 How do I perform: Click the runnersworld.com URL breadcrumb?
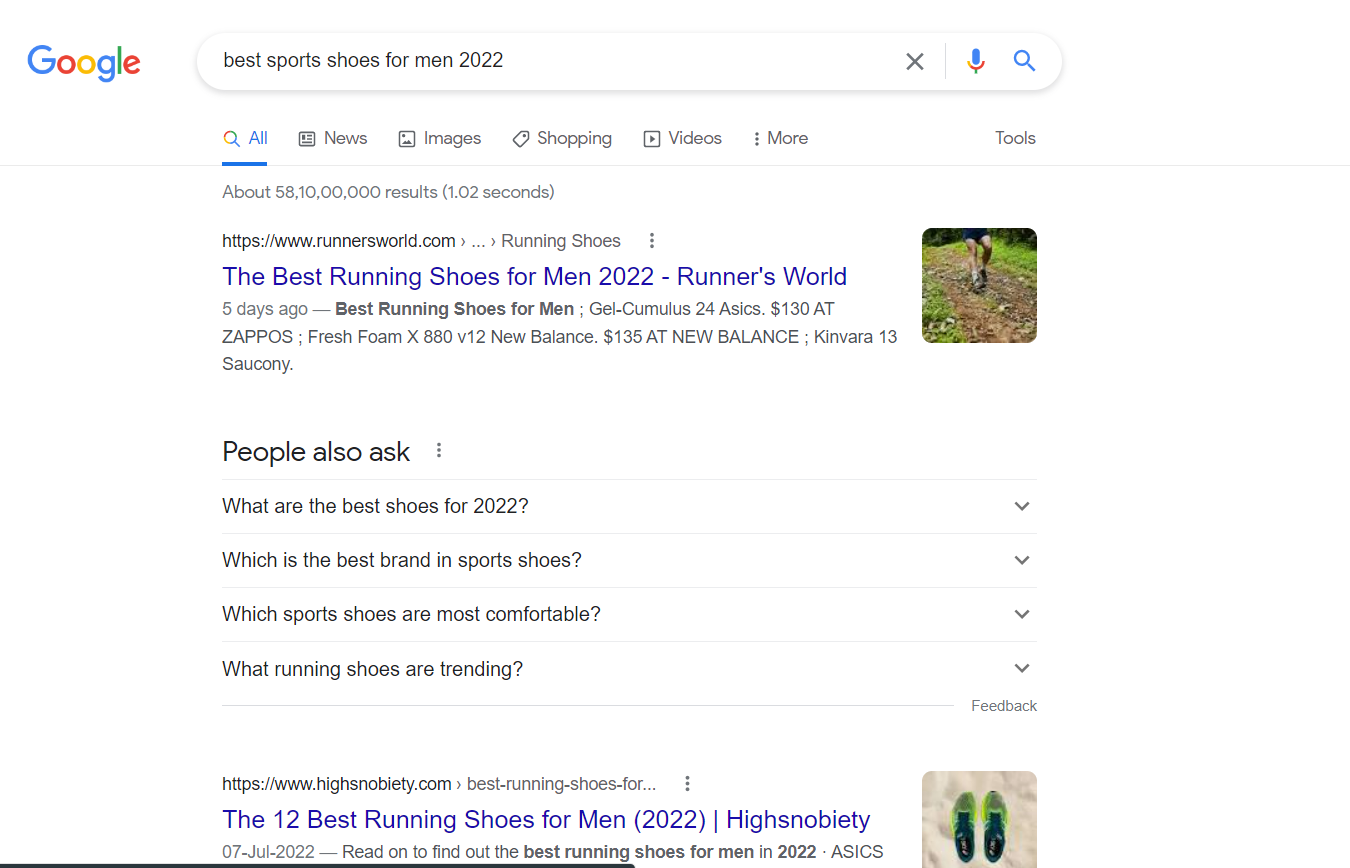pos(421,241)
